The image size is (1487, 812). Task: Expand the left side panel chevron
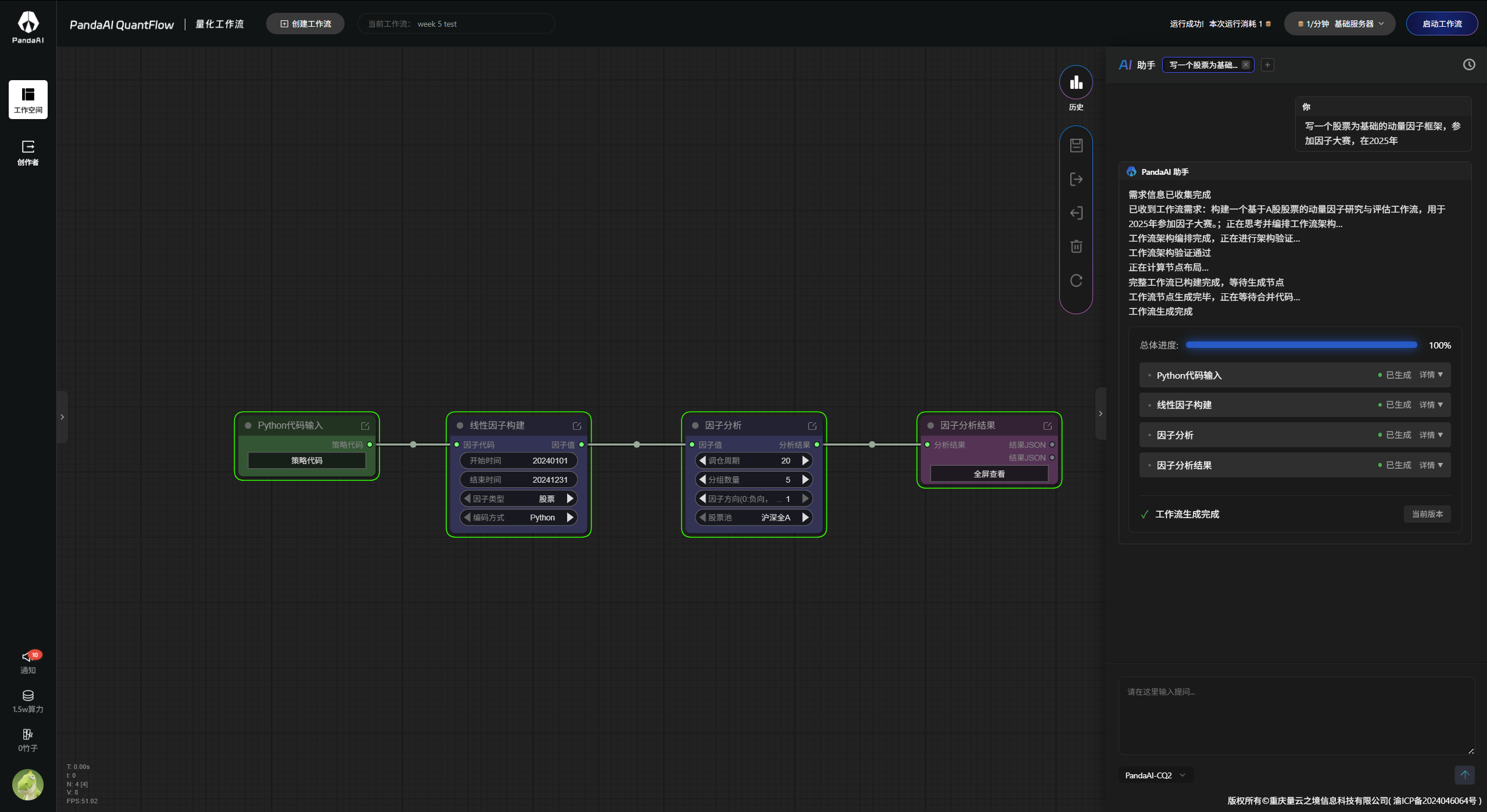point(62,417)
